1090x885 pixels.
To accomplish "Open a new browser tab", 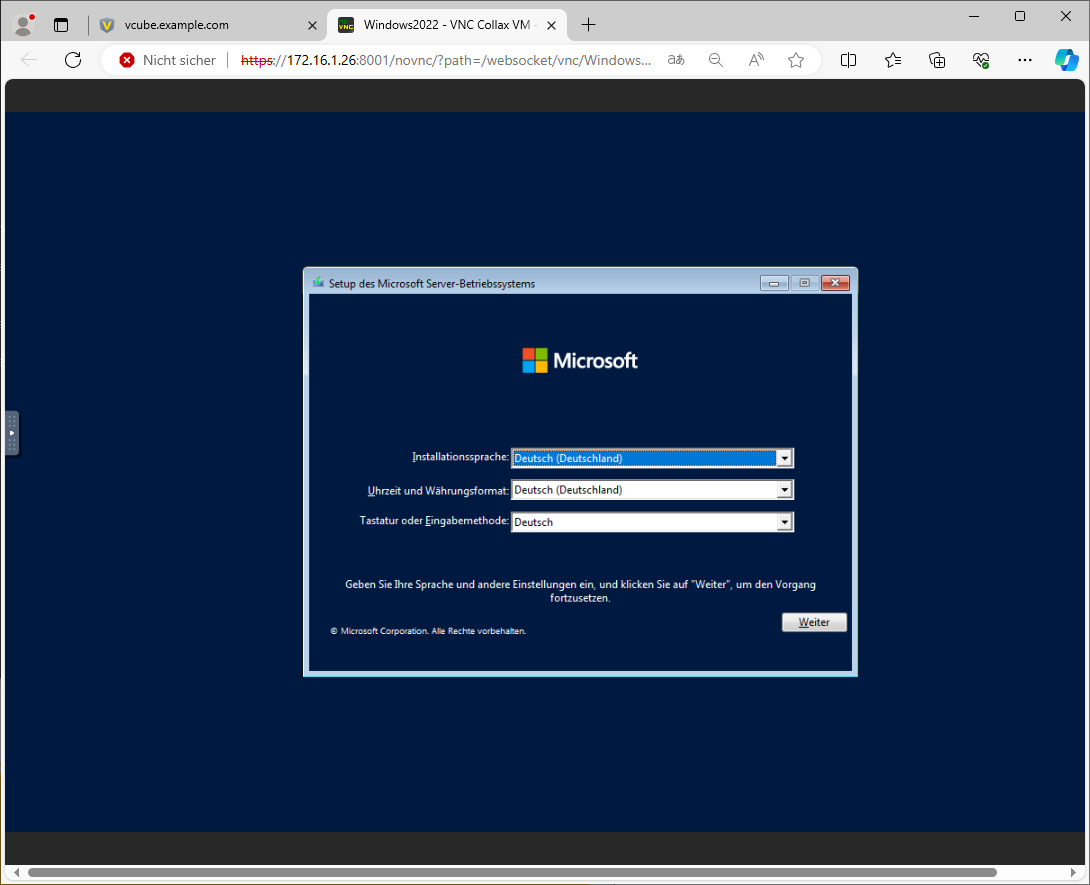I will 588,25.
